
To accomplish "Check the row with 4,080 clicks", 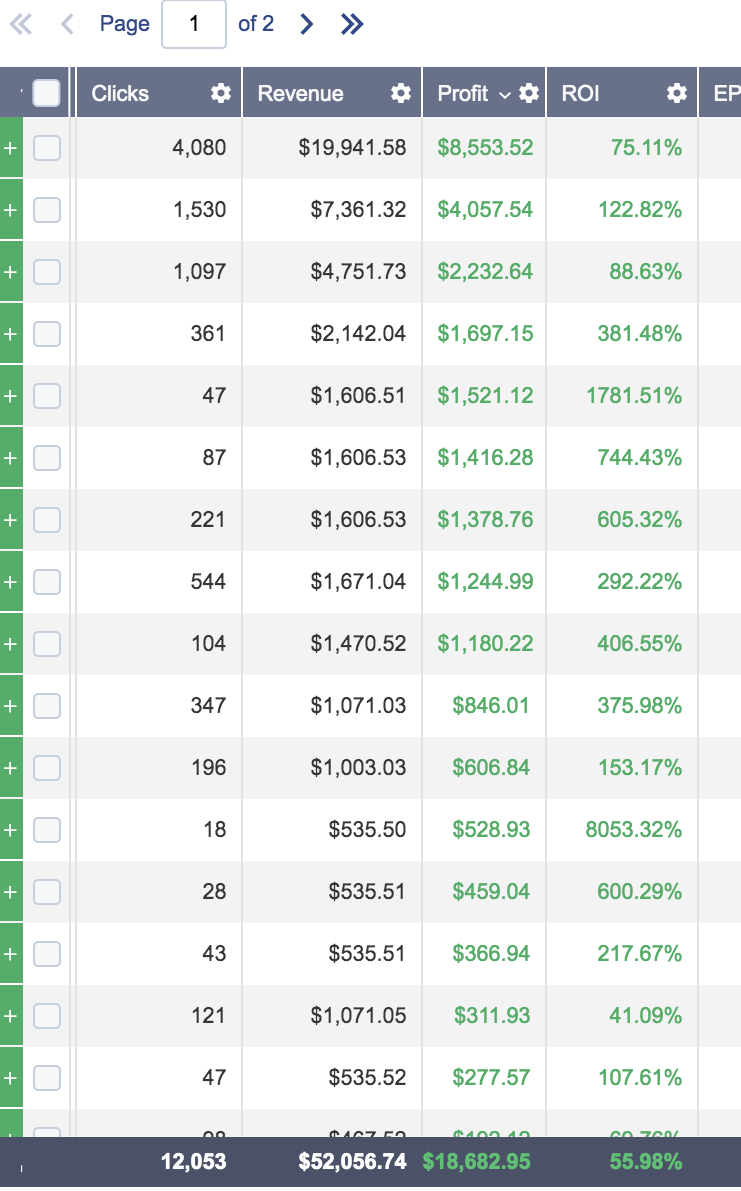I will point(47,148).
